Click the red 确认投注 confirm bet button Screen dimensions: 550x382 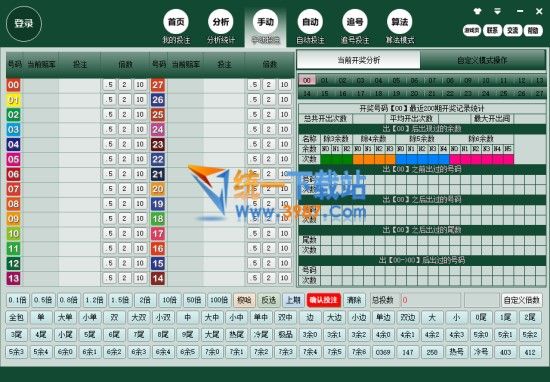click(x=323, y=300)
